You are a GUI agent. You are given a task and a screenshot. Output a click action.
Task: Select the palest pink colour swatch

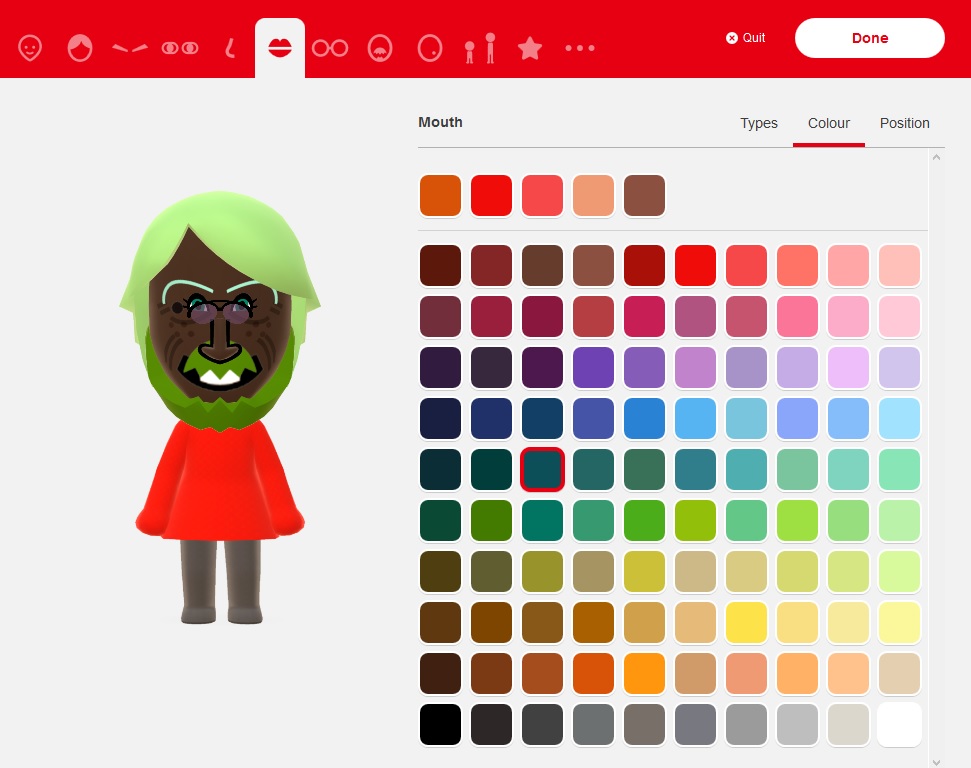pyautogui.click(x=899, y=316)
